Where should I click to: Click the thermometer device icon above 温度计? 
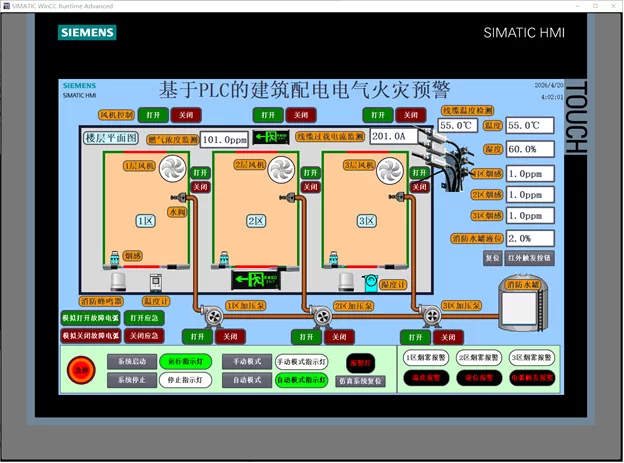pyautogui.click(x=156, y=283)
